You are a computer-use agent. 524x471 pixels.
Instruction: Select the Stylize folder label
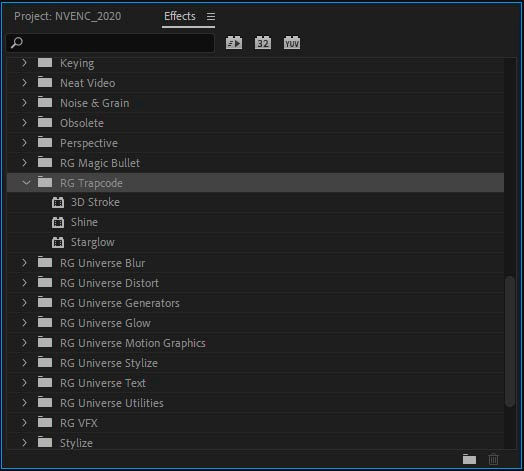pyautogui.click(x=77, y=443)
